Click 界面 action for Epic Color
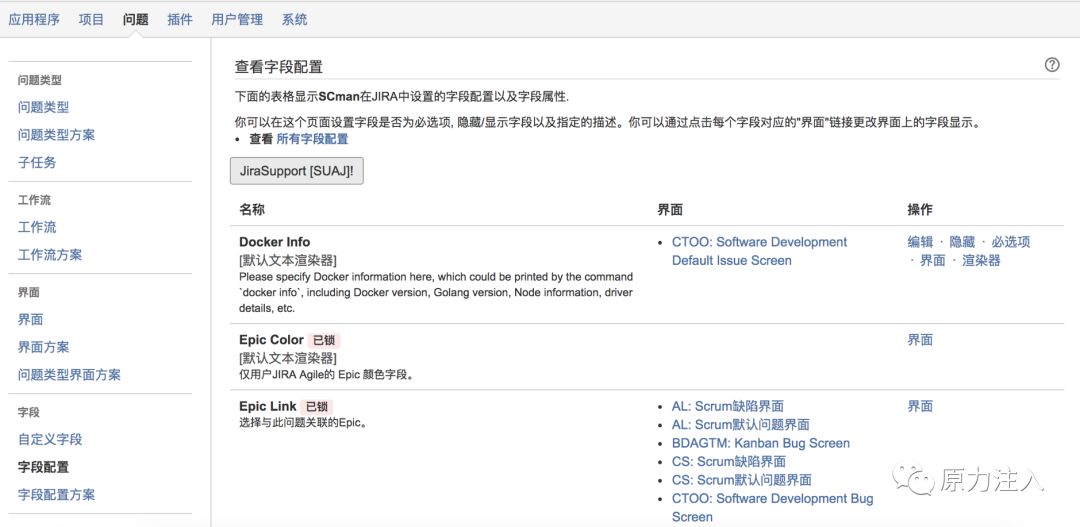Screen dimensions: 1080x527 [920, 340]
